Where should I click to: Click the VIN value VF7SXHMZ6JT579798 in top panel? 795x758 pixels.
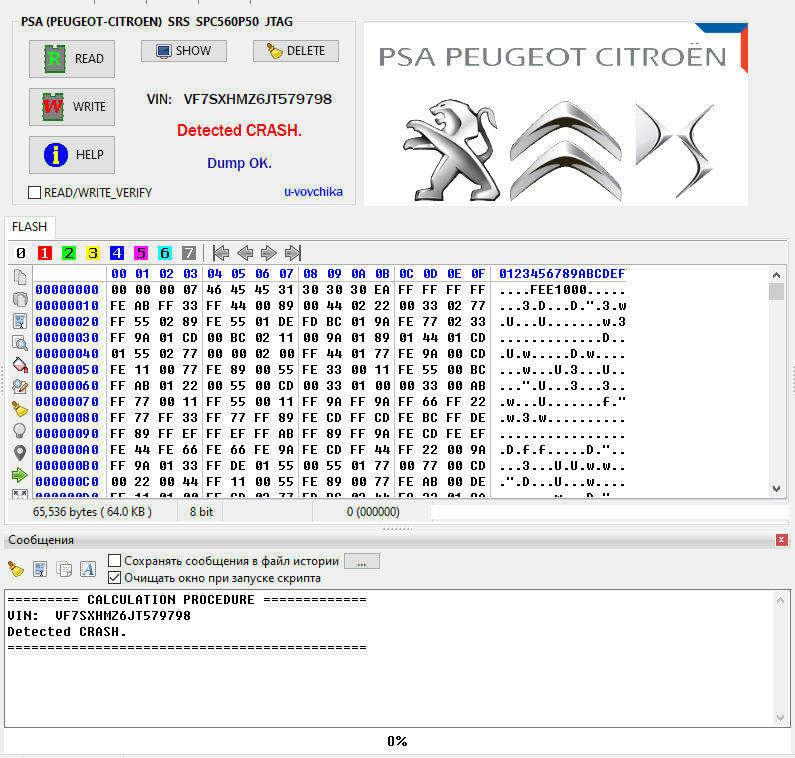258,99
